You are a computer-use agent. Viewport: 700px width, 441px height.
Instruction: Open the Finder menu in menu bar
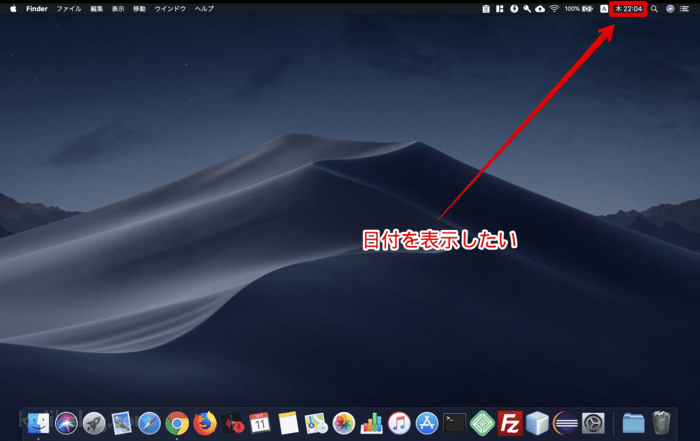(37, 8)
